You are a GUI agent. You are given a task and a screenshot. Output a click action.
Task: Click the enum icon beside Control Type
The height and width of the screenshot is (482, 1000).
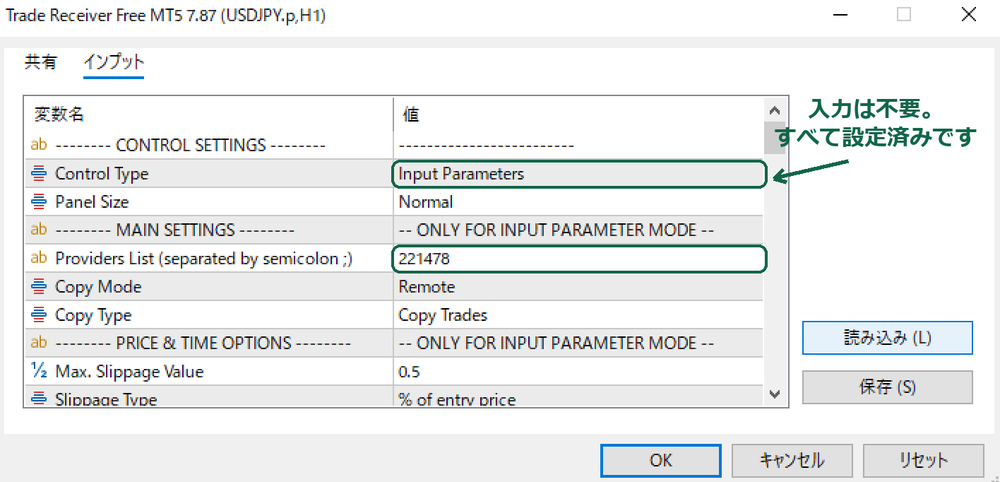[x=39, y=173]
